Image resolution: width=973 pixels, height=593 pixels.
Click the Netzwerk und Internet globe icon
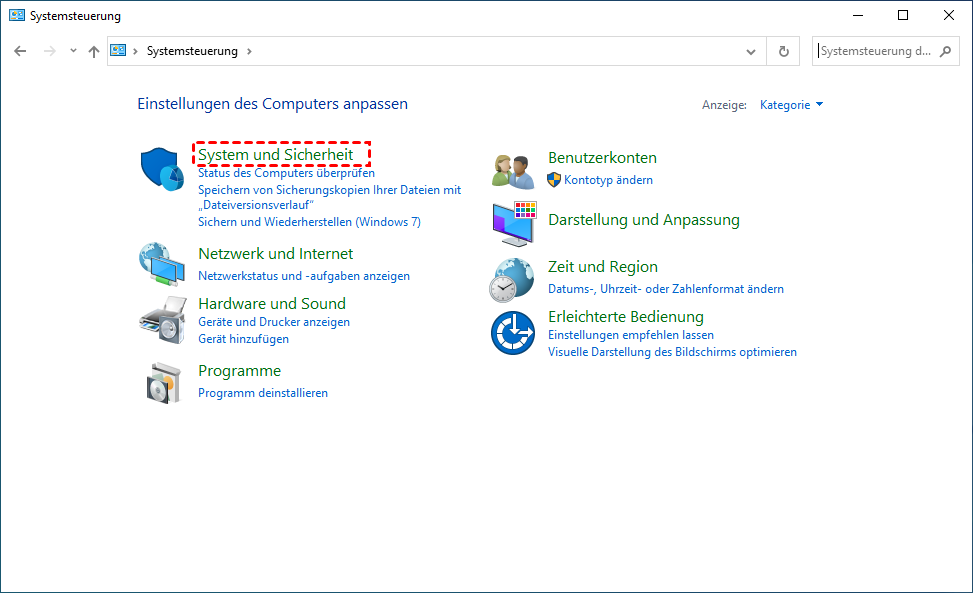pos(162,264)
